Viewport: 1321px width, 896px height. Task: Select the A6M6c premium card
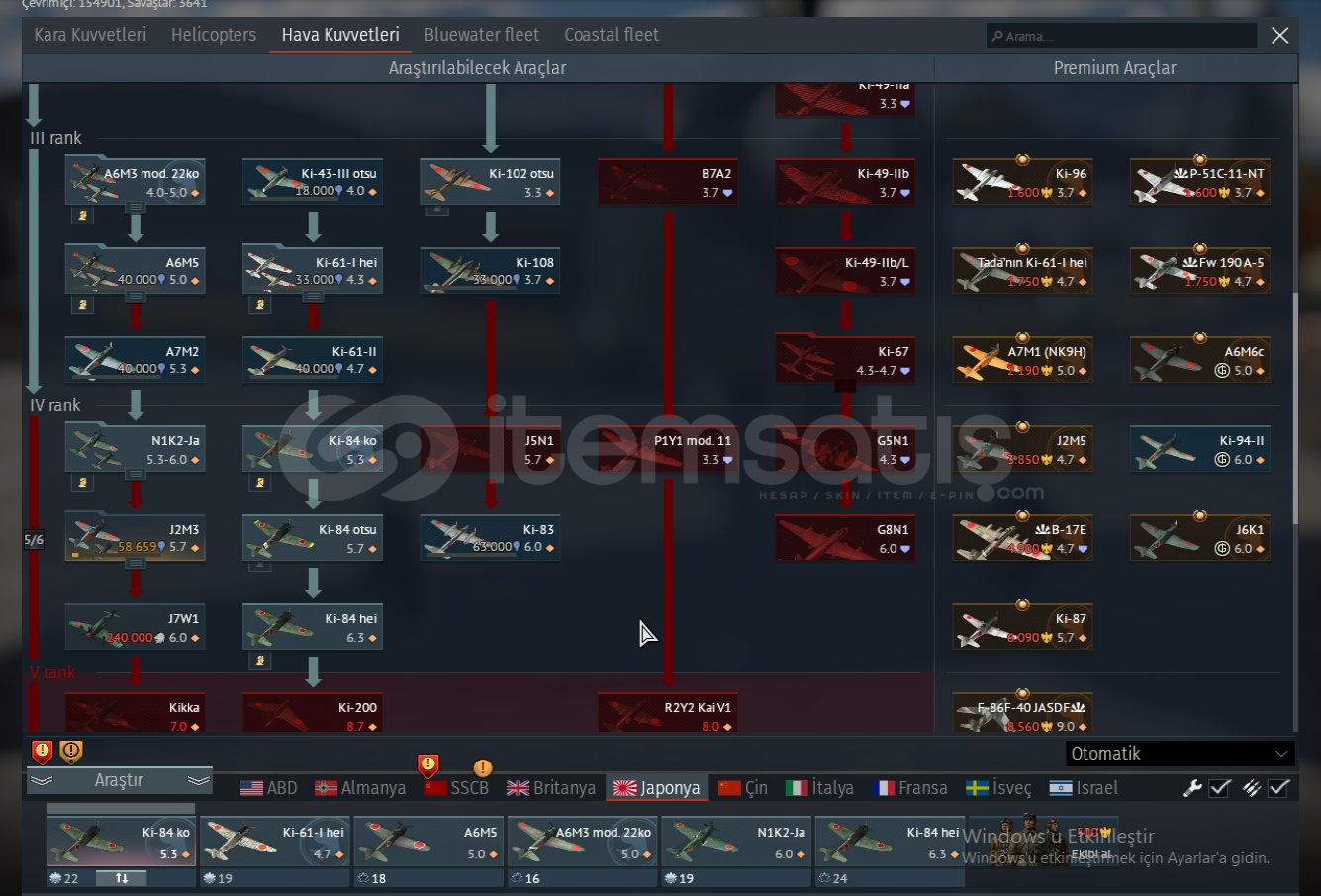pyautogui.click(x=1199, y=360)
